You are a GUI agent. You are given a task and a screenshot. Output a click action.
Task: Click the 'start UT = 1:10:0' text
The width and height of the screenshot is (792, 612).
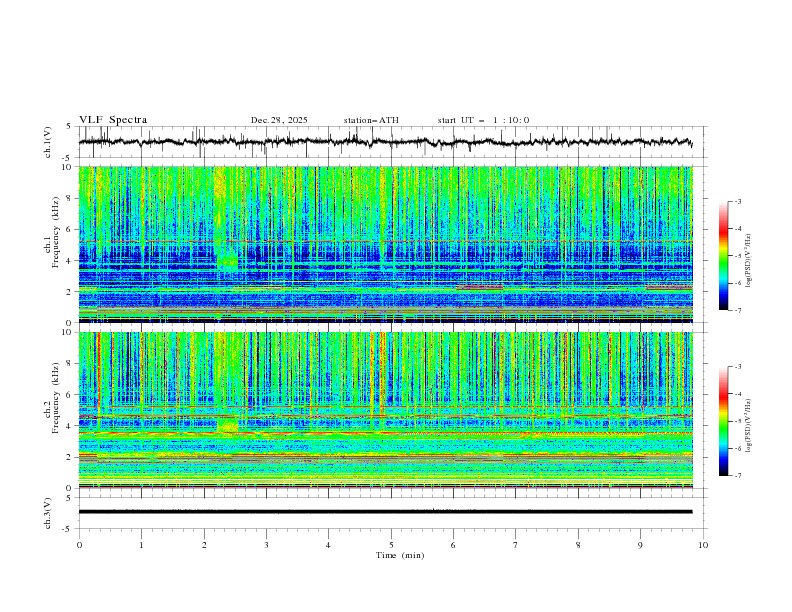483,120
